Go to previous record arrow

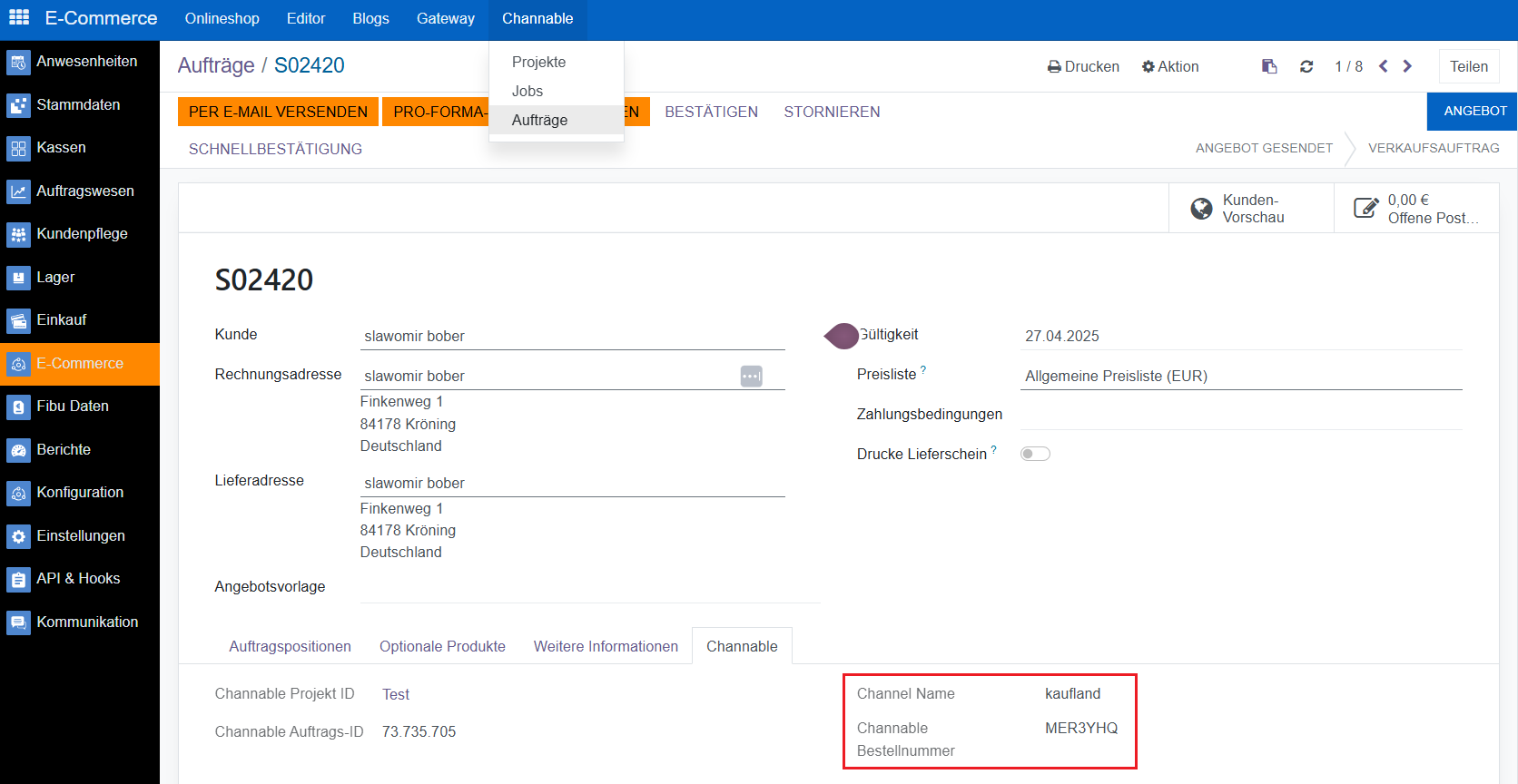(1383, 66)
